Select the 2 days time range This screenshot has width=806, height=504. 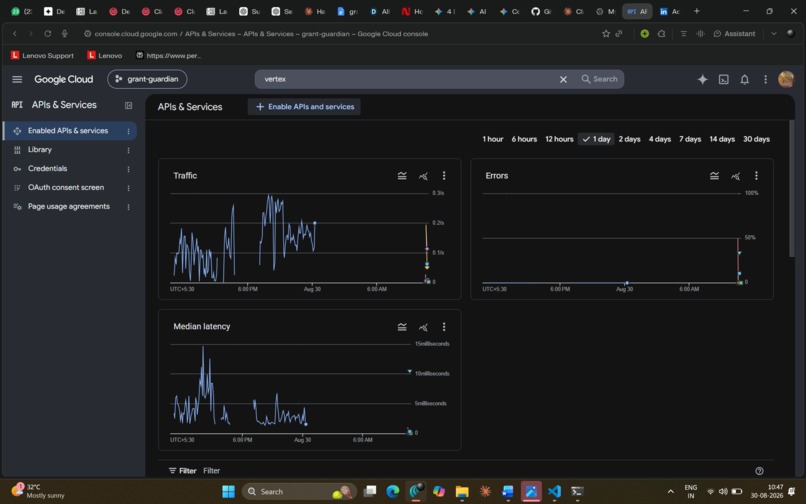coord(629,139)
